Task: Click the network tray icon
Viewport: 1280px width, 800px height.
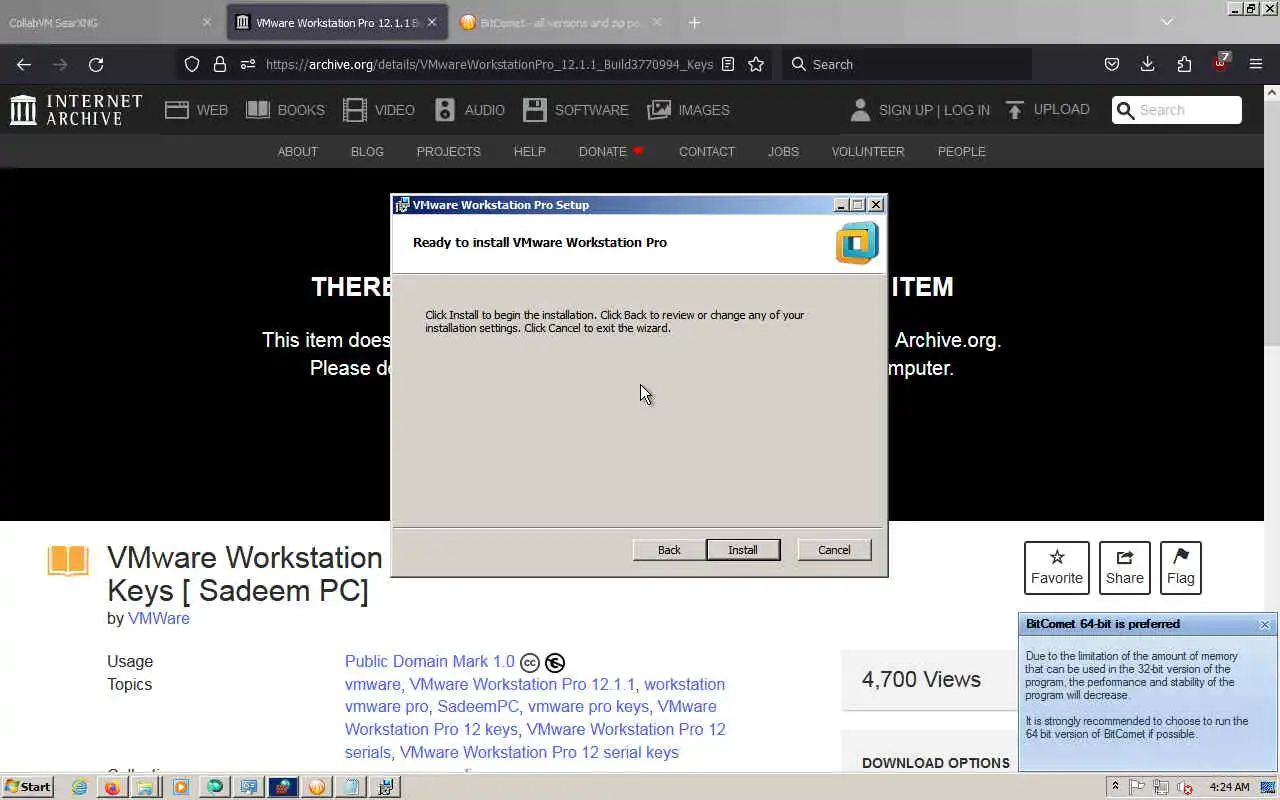Action: [x=1162, y=787]
